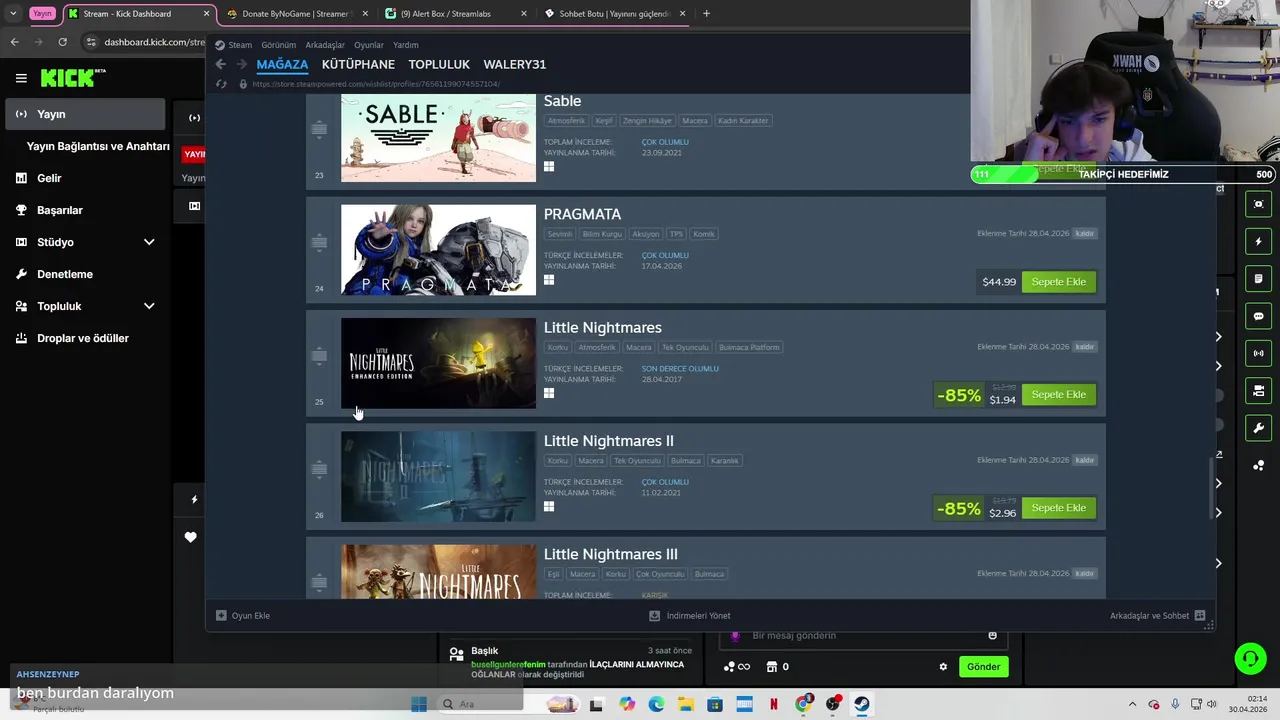The image size is (1280, 720).
Task: Open WALERY31 profile tab in Steam
Action: 515,64
